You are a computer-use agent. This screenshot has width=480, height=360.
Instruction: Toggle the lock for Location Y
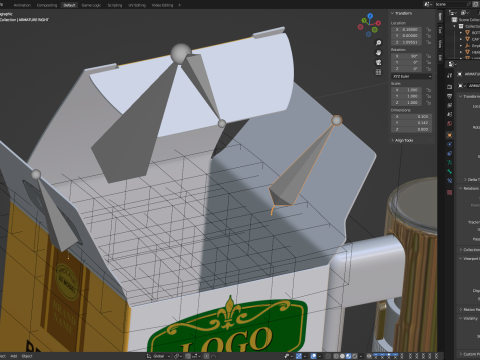pos(429,36)
